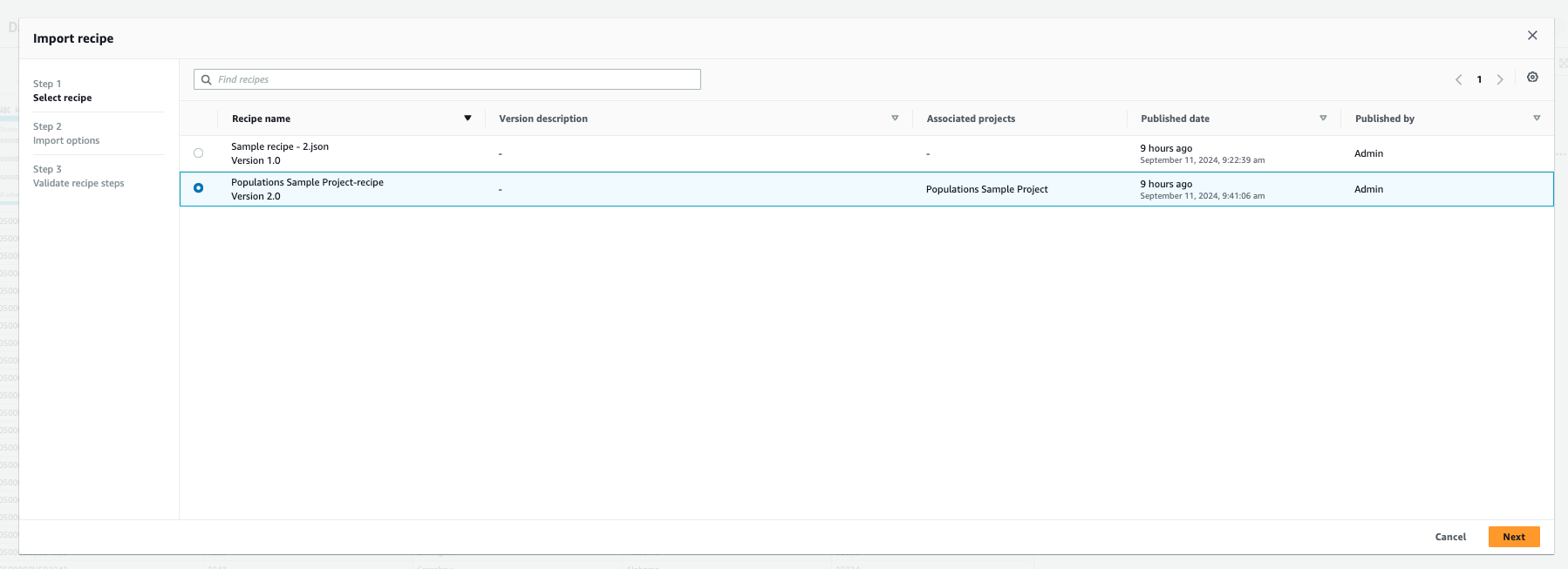
Task: Sort by Version description arrow
Action: click(895, 119)
